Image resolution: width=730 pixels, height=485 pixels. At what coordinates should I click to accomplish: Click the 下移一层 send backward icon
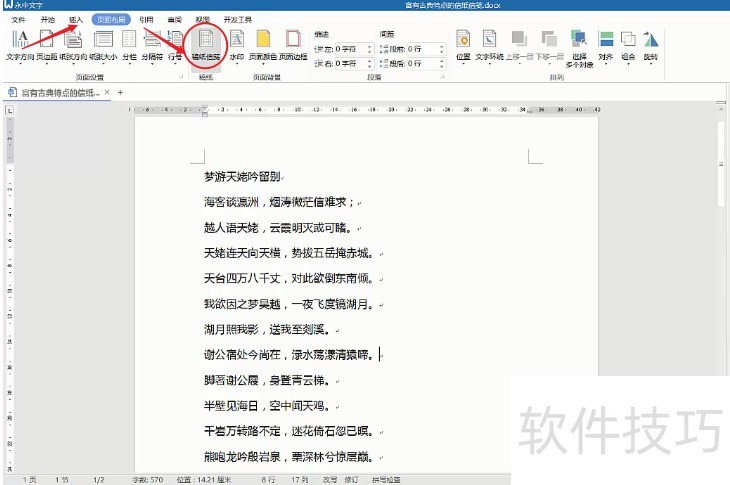pos(549,39)
